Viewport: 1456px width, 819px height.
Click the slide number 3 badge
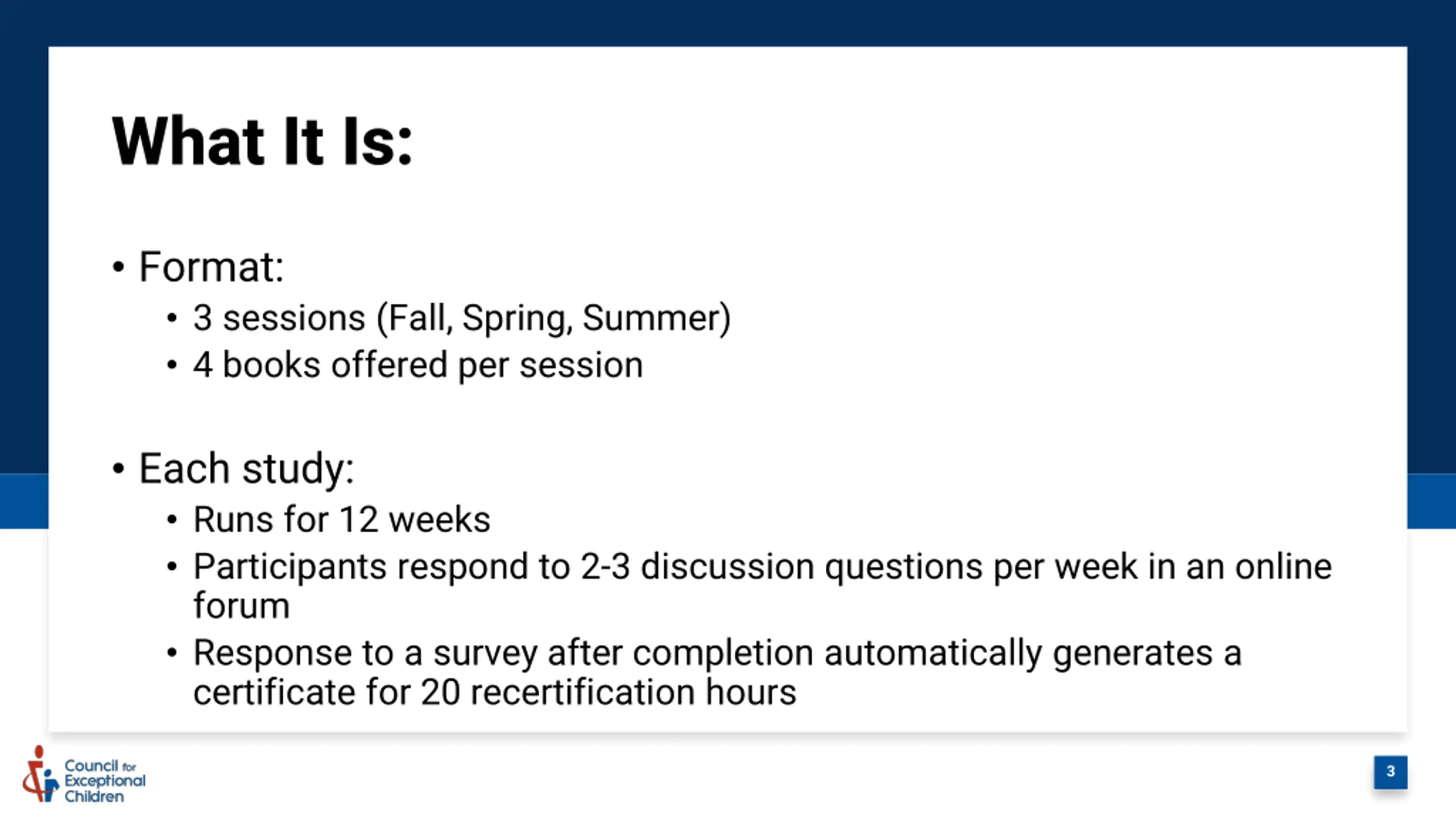(x=1391, y=772)
